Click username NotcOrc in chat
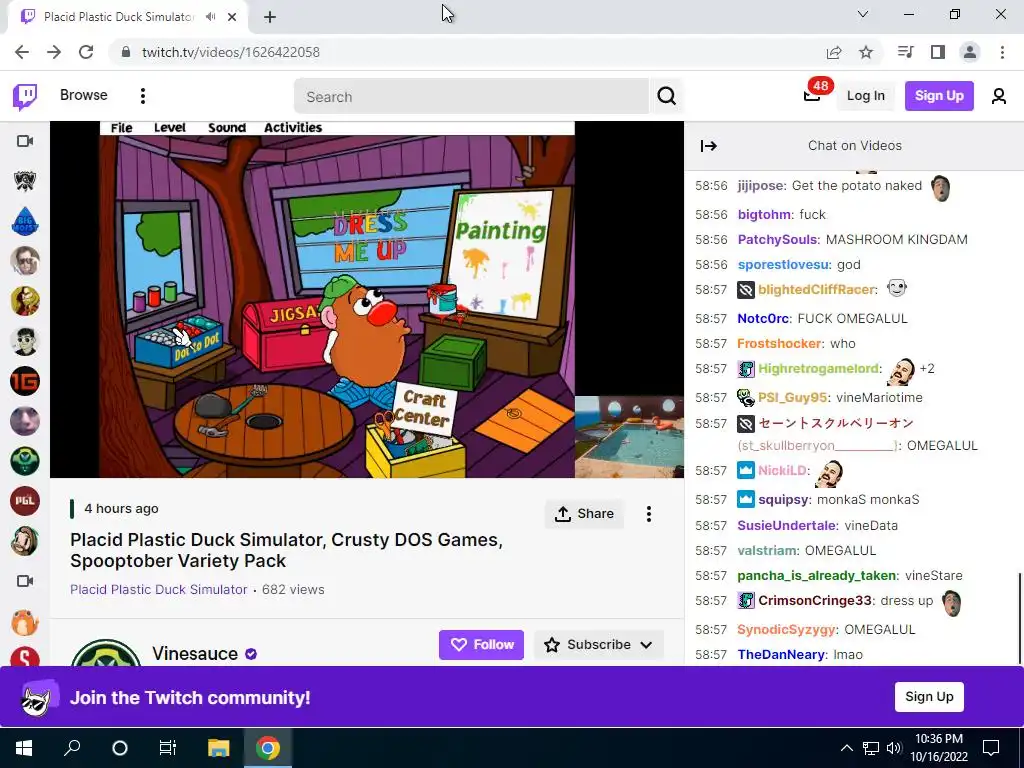 763,319
